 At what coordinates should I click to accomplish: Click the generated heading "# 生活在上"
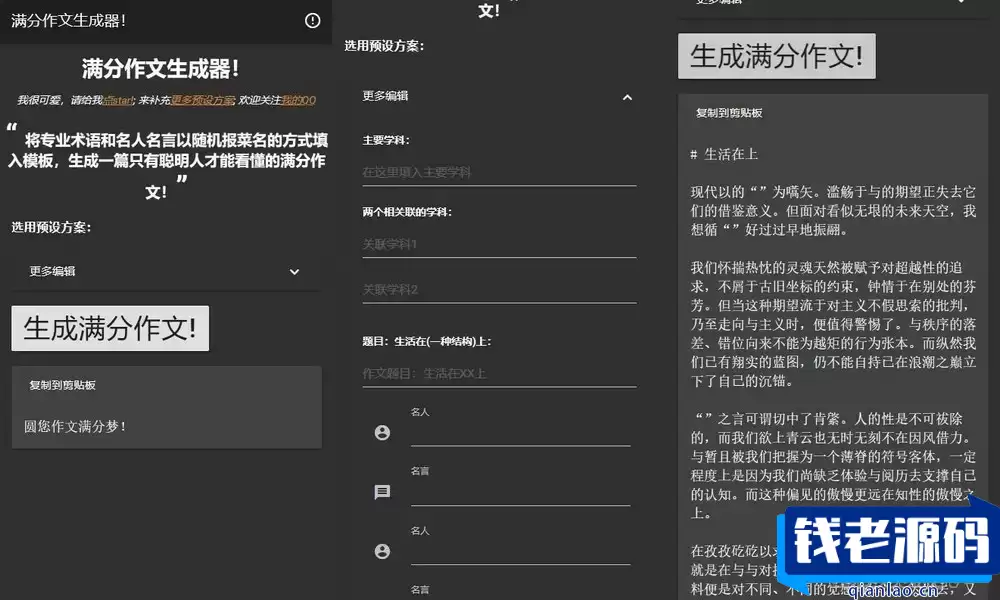[x=724, y=154]
